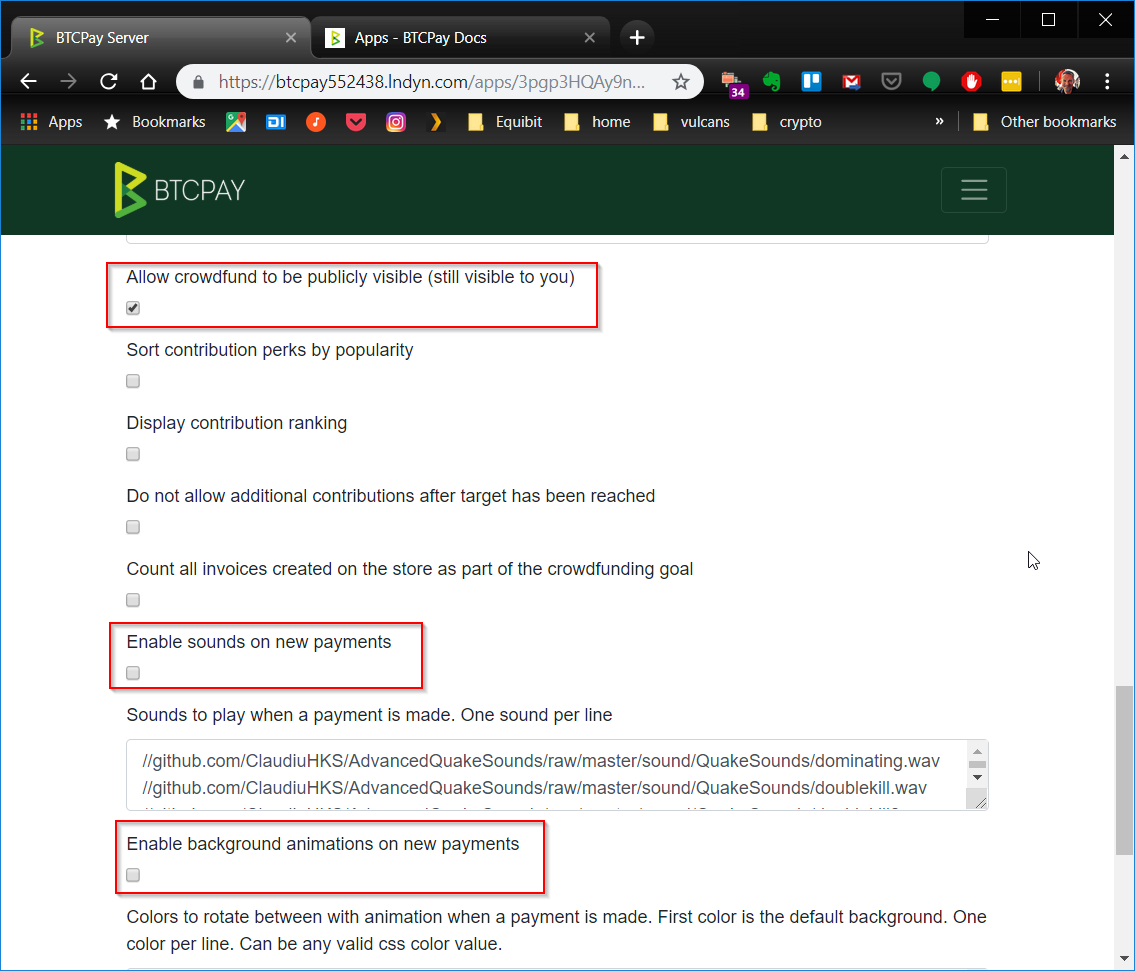Click the BTCPAY logo in the header
This screenshot has height=971, width=1135.
179,189
